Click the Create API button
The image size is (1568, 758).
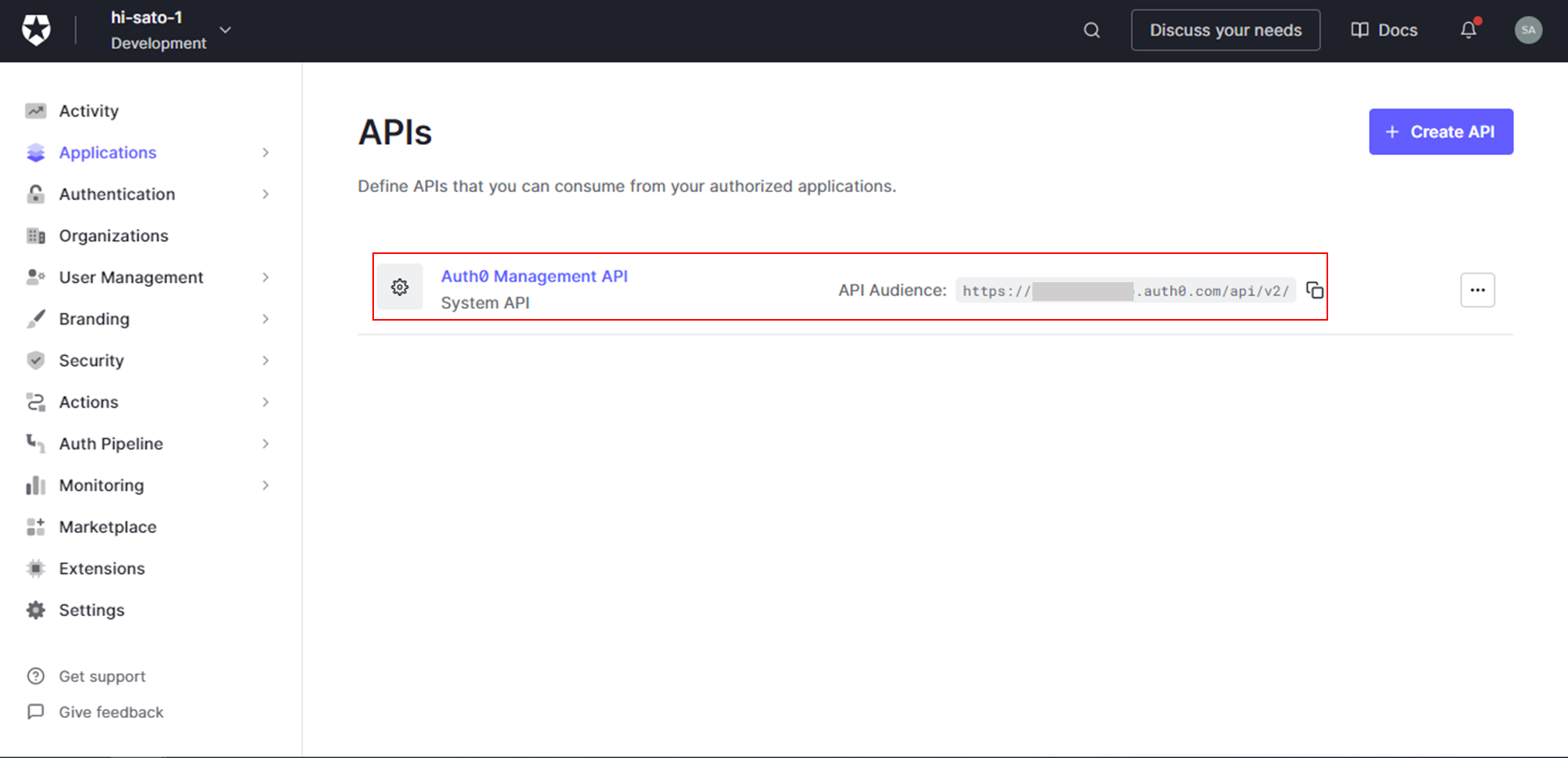[1440, 131]
